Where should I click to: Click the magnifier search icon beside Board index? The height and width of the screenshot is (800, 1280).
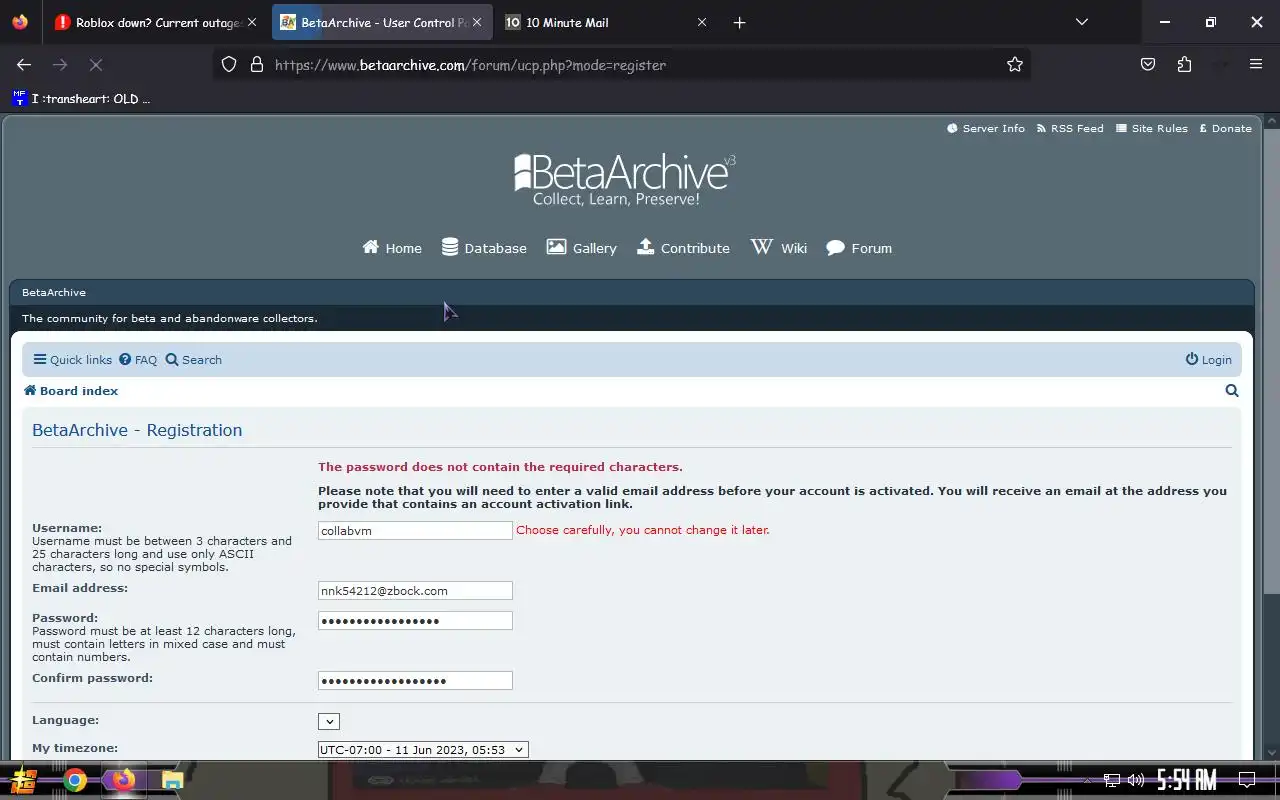click(x=1232, y=391)
